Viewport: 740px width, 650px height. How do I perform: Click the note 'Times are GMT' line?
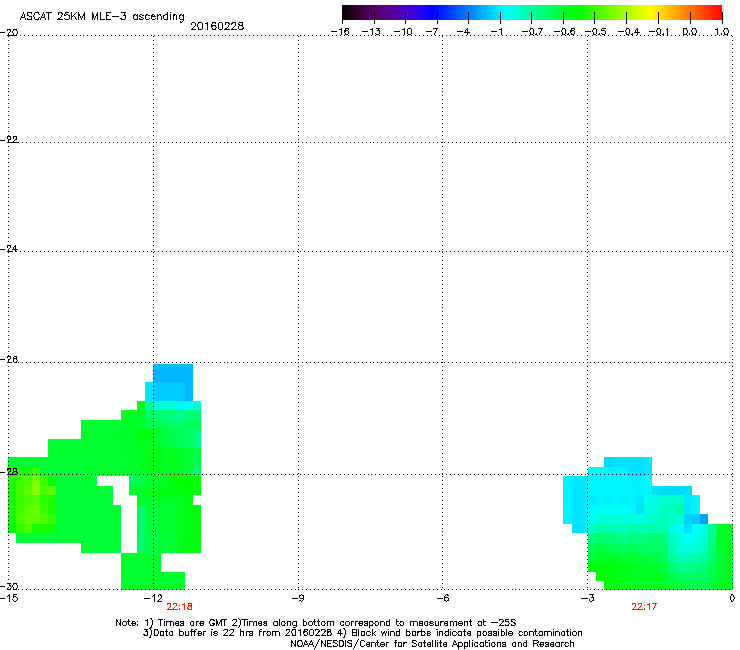pyautogui.click(x=315, y=623)
